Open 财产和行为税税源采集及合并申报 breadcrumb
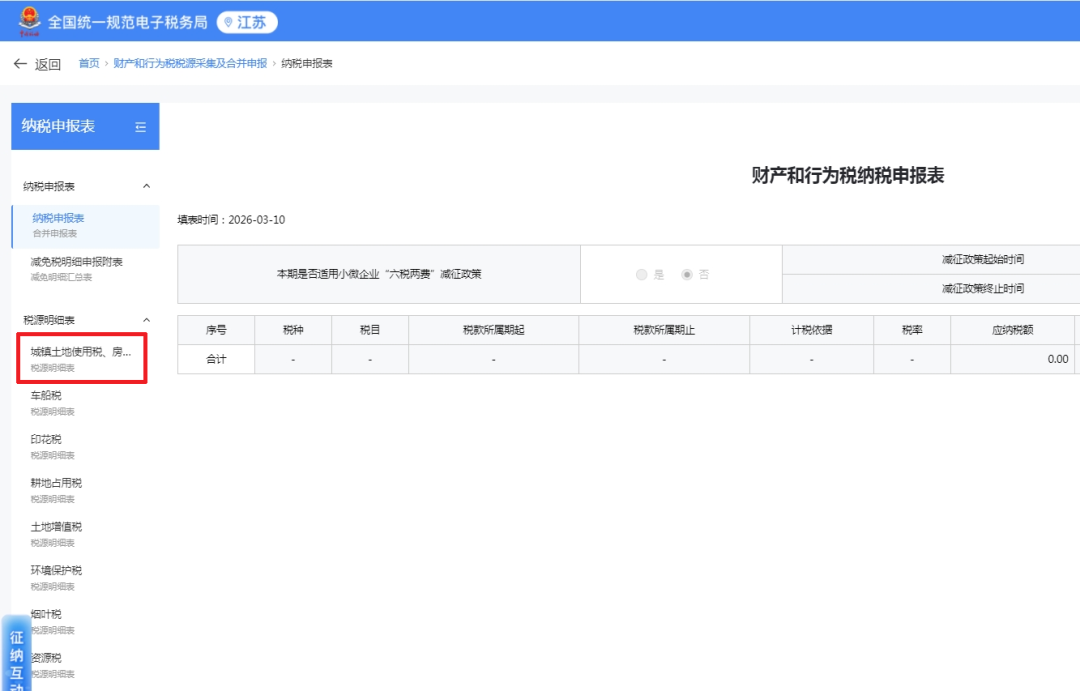Viewport: 1080px width, 691px height. (190, 63)
